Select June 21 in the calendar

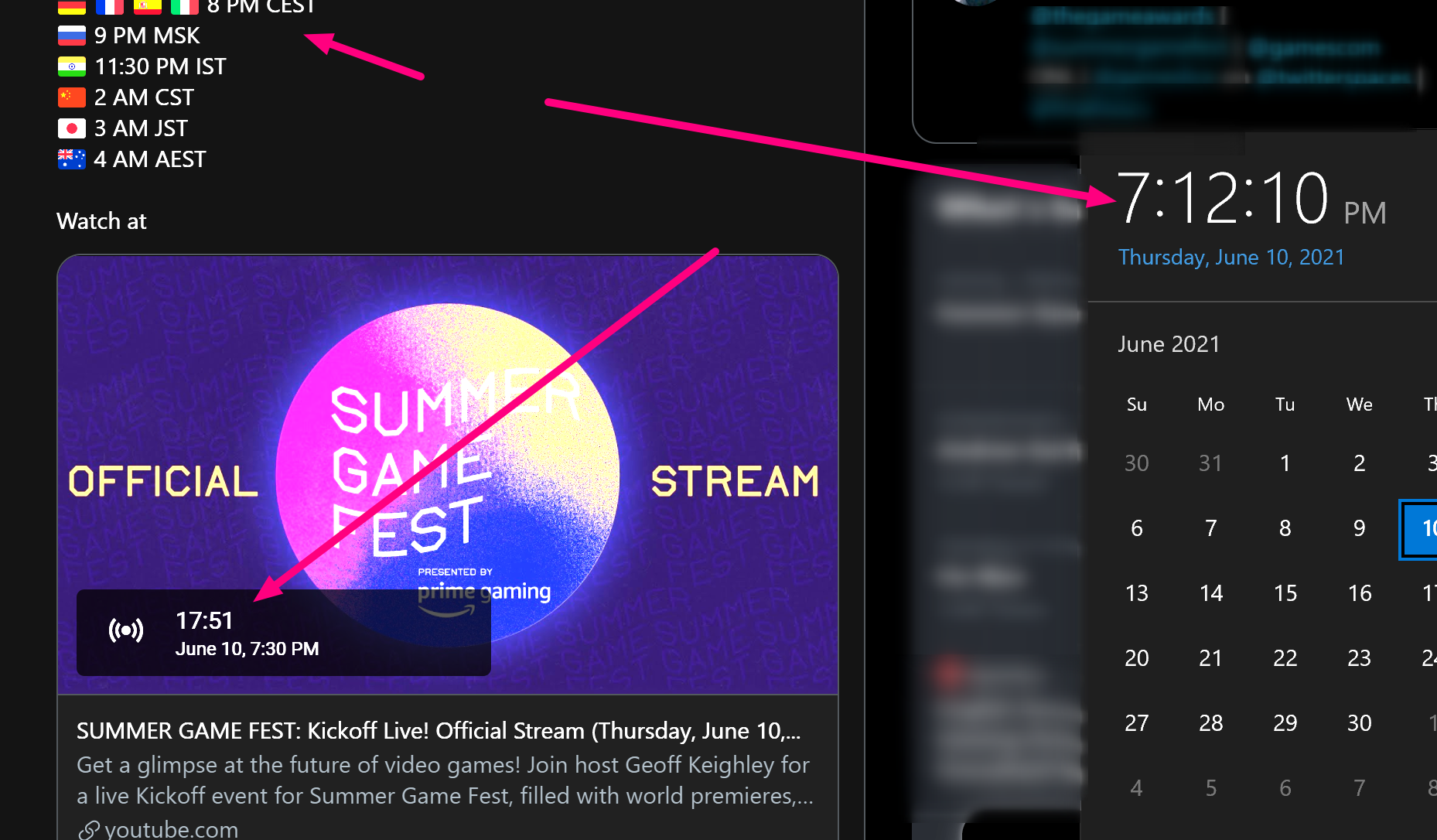pyautogui.click(x=1211, y=658)
